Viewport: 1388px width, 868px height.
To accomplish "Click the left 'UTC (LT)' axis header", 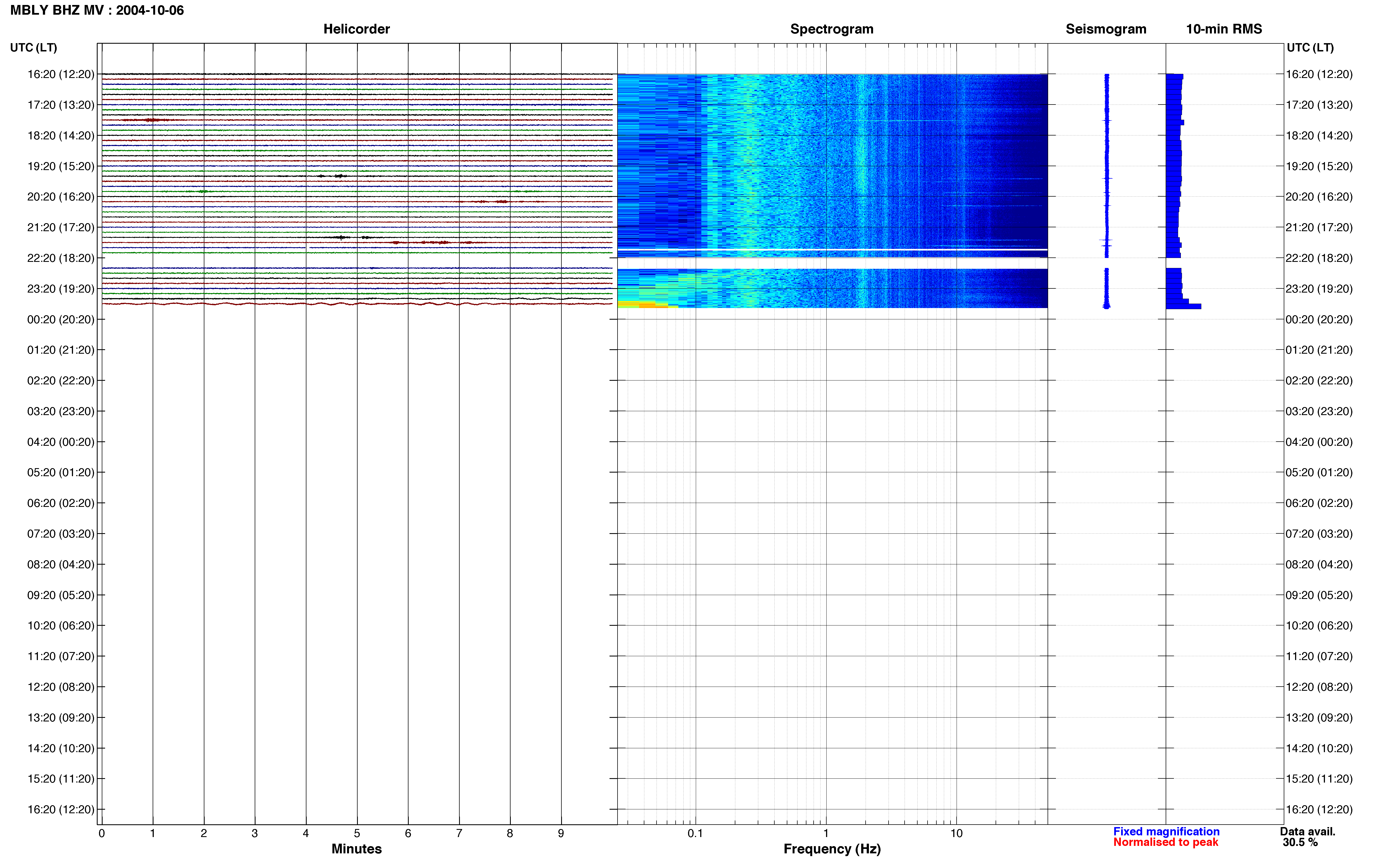I will click(33, 48).
